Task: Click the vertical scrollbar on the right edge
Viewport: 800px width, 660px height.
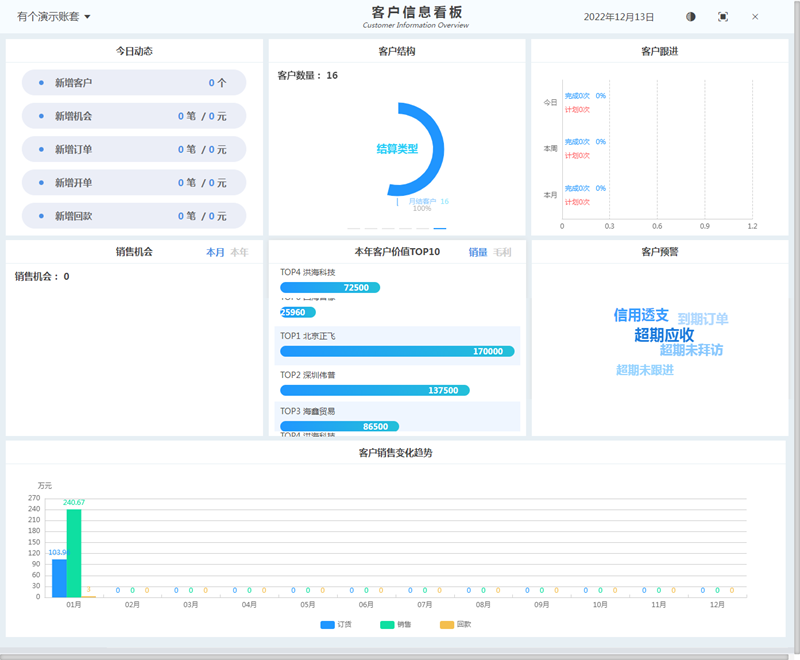Action: point(796,326)
